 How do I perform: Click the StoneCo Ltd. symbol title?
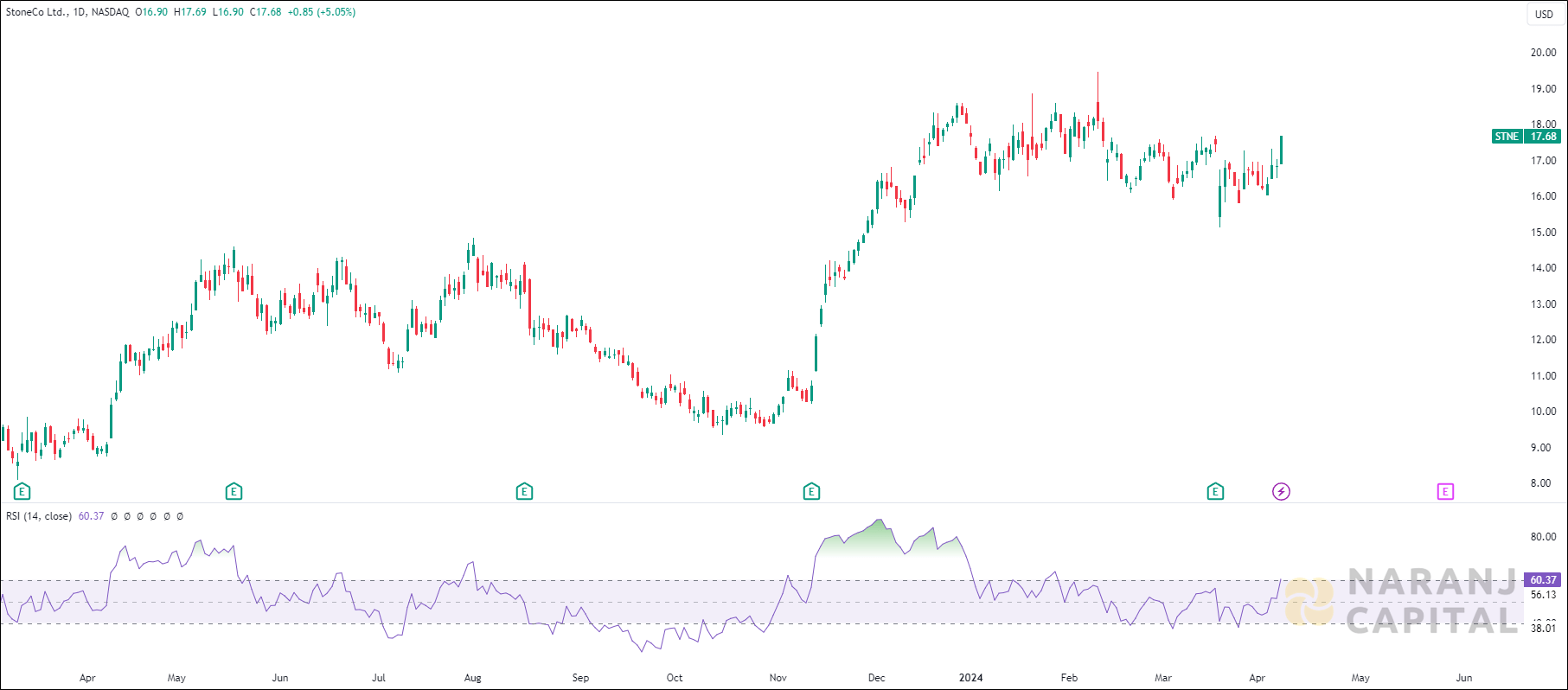(35, 12)
